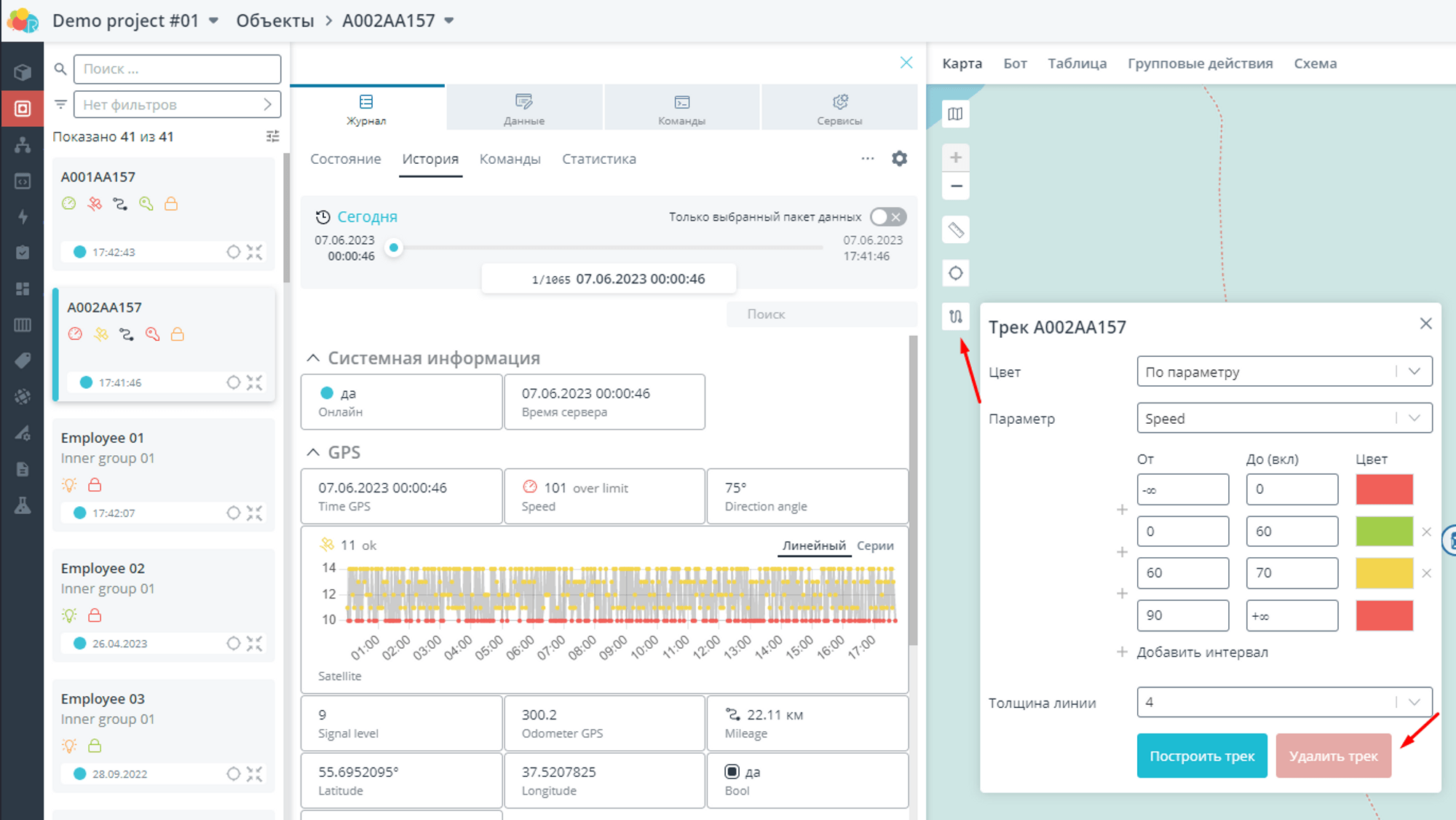Viewport: 1456px width, 820px height.
Task: Click the map layers icon
Action: point(955,114)
